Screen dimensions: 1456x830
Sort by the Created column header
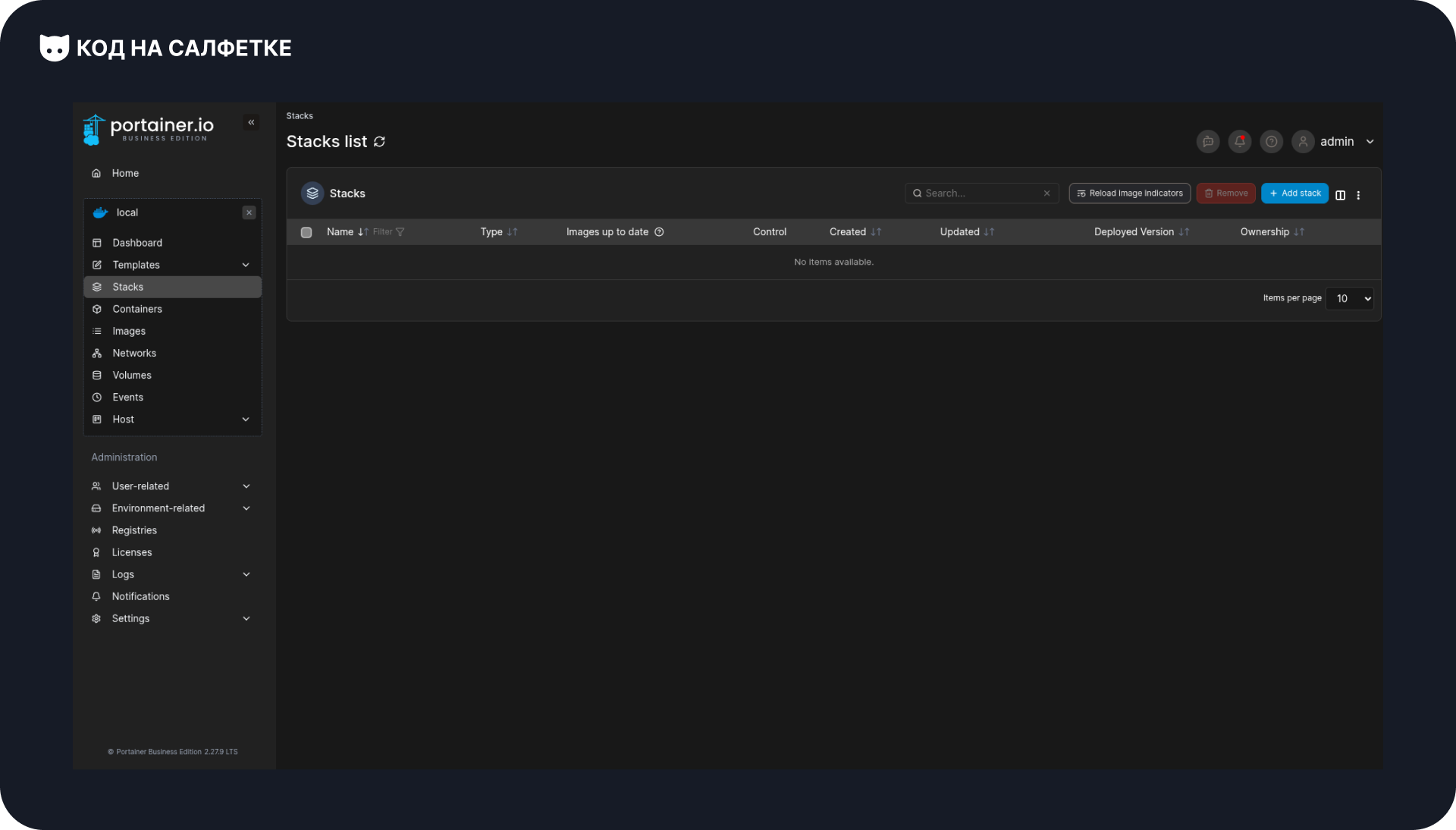(855, 232)
